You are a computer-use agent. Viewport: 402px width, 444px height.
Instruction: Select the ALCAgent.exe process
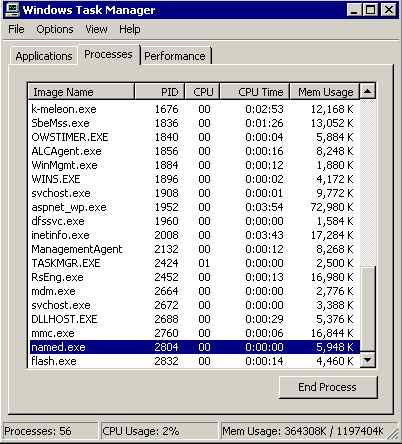point(194,151)
